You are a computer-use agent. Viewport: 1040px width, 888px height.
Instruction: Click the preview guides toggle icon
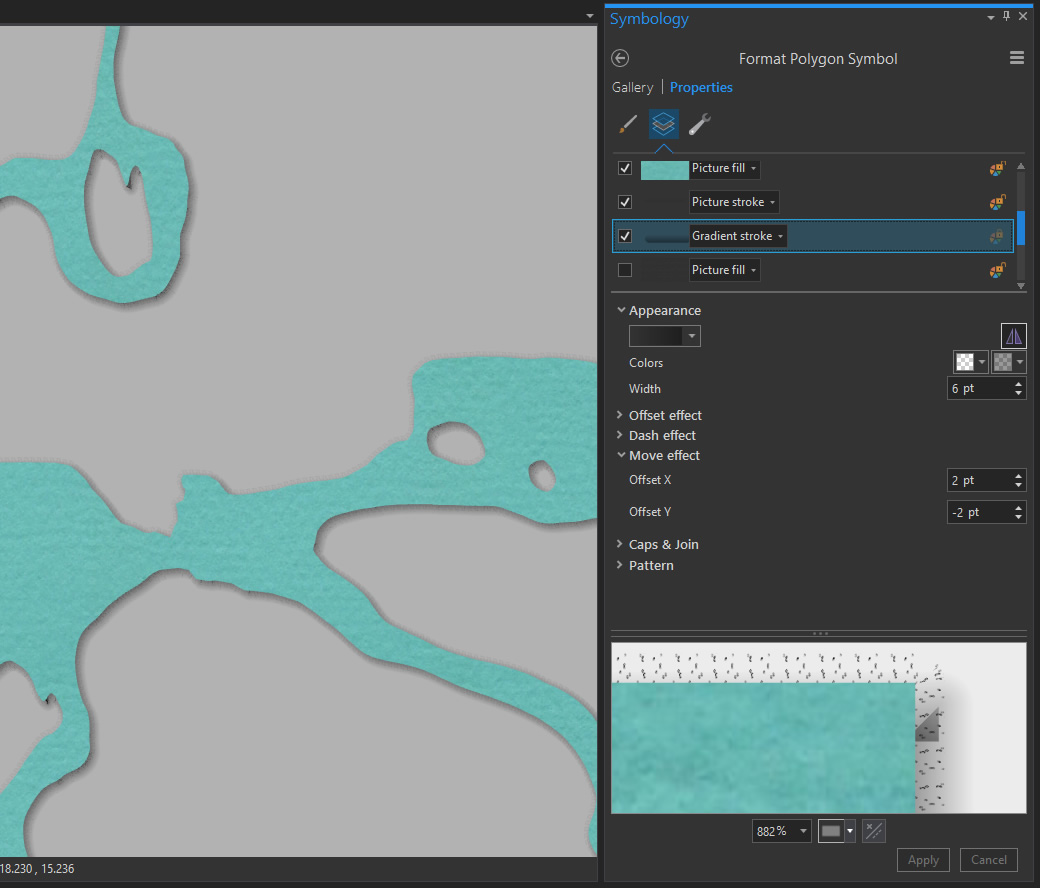tap(873, 831)
